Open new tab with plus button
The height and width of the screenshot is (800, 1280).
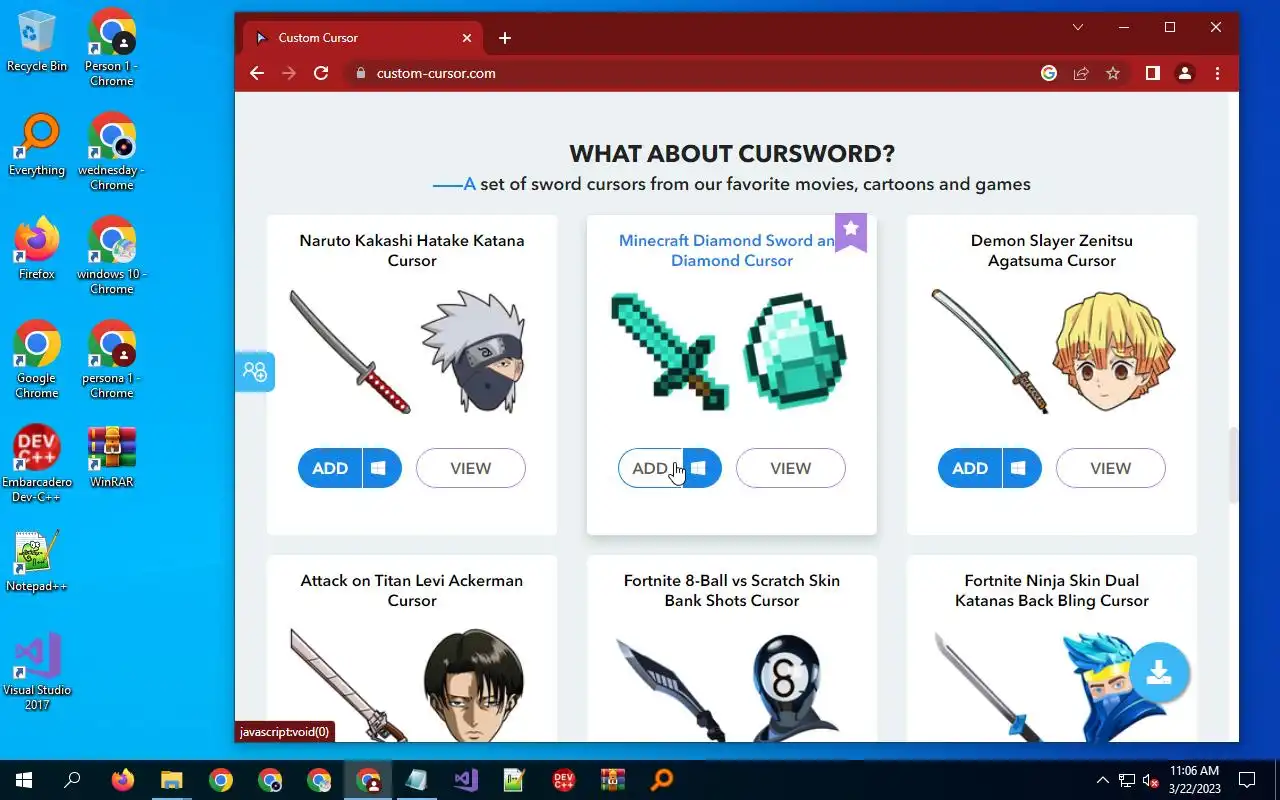[505, 38]
